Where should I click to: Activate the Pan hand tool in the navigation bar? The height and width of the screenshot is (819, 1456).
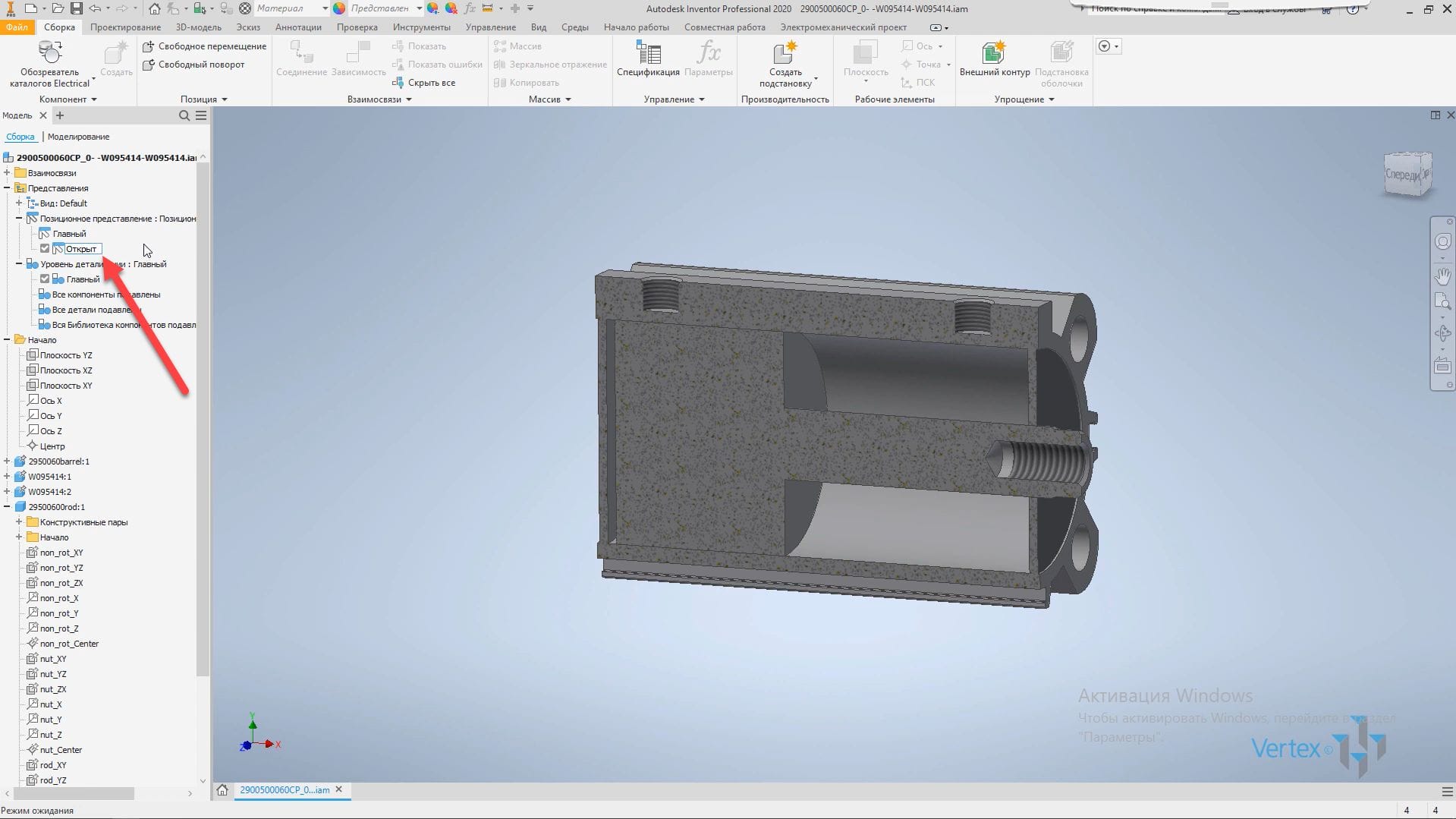click(x=1442, y=276)
